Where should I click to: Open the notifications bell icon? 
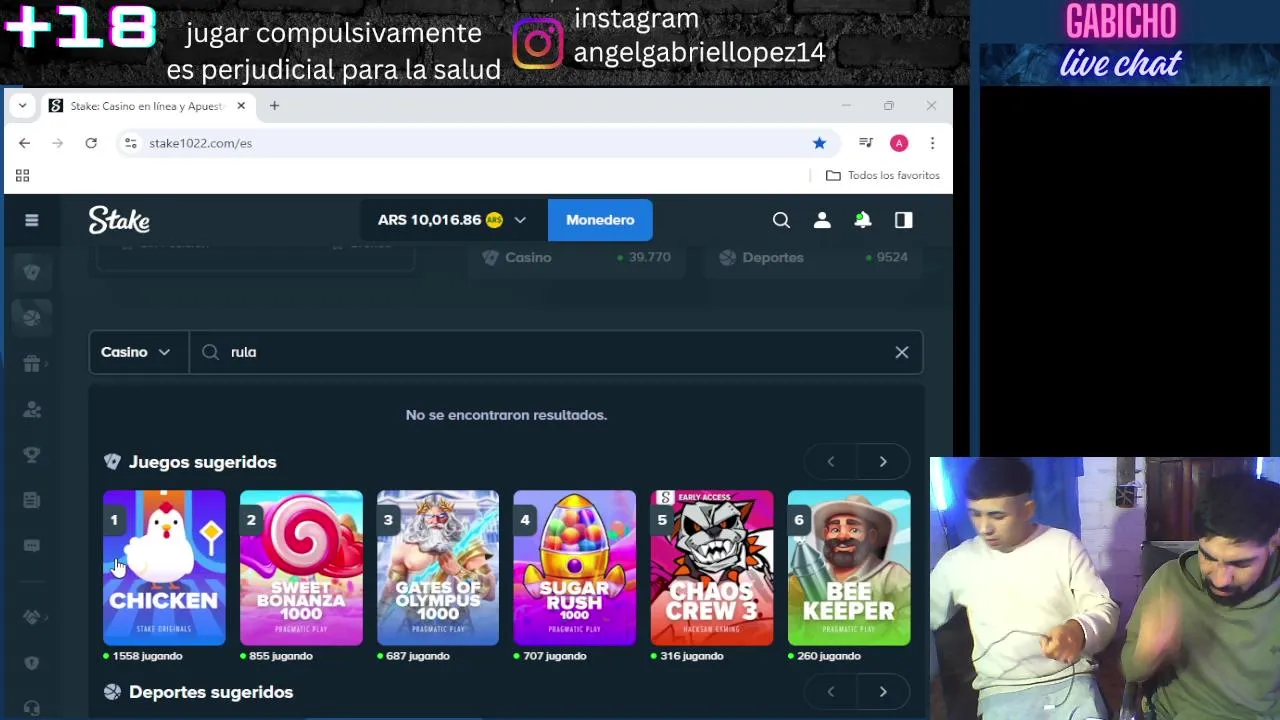pyautogui.click(x=862, y=220)
